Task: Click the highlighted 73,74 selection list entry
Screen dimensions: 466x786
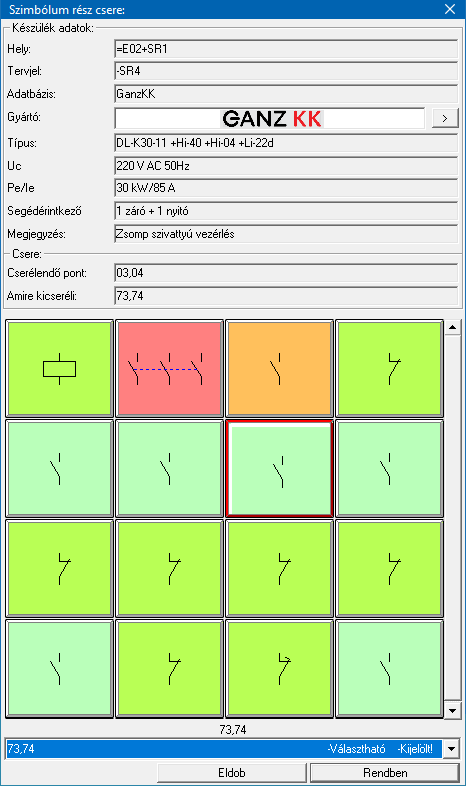Action: coord(225,749)
